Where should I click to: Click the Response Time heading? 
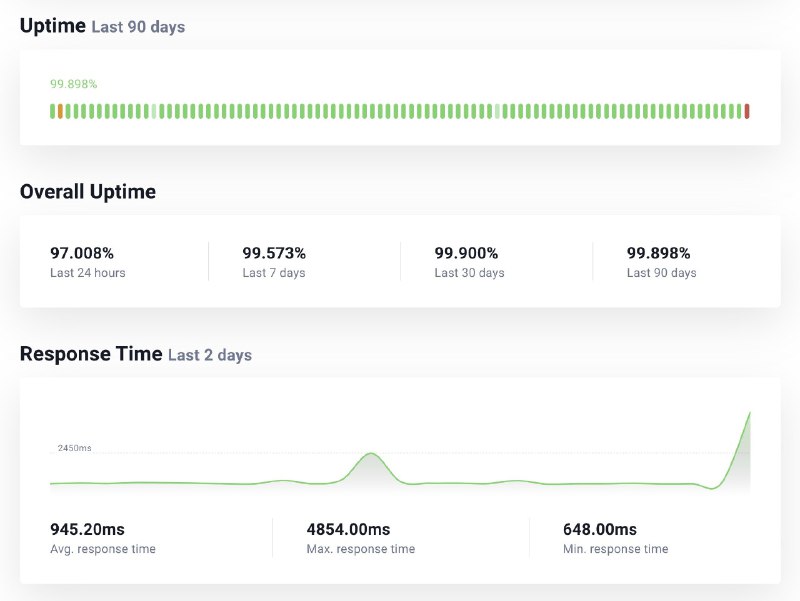click(x=91, y=354)
